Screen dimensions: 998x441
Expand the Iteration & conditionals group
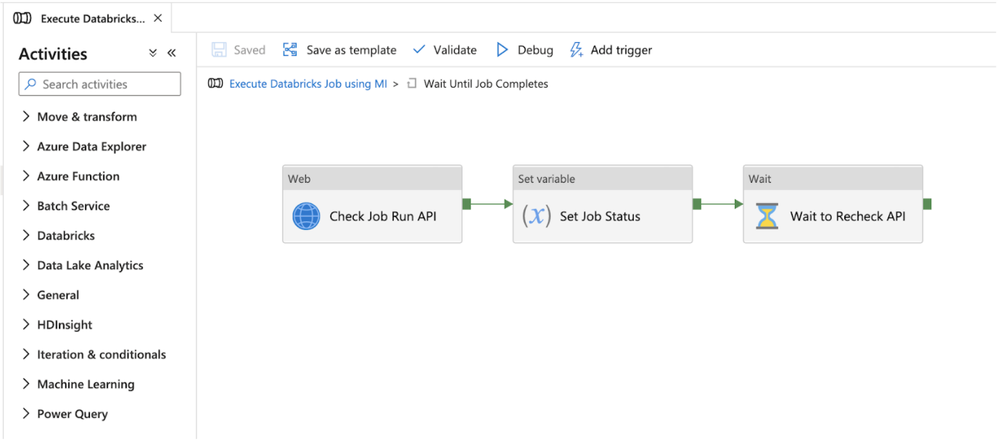pos(26,355)
